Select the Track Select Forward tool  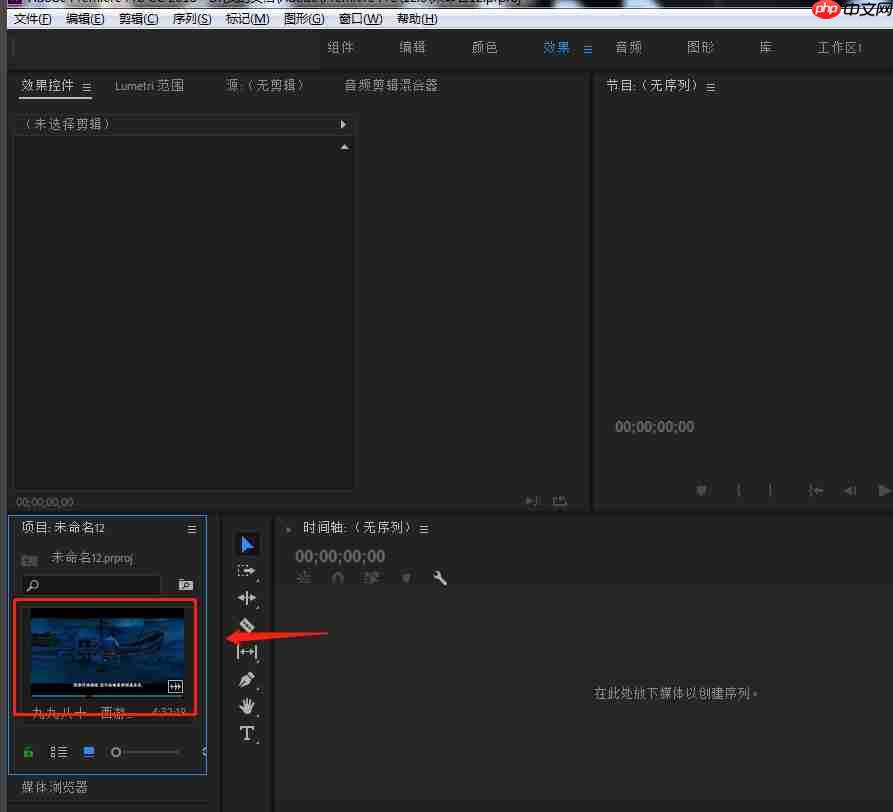247,571
